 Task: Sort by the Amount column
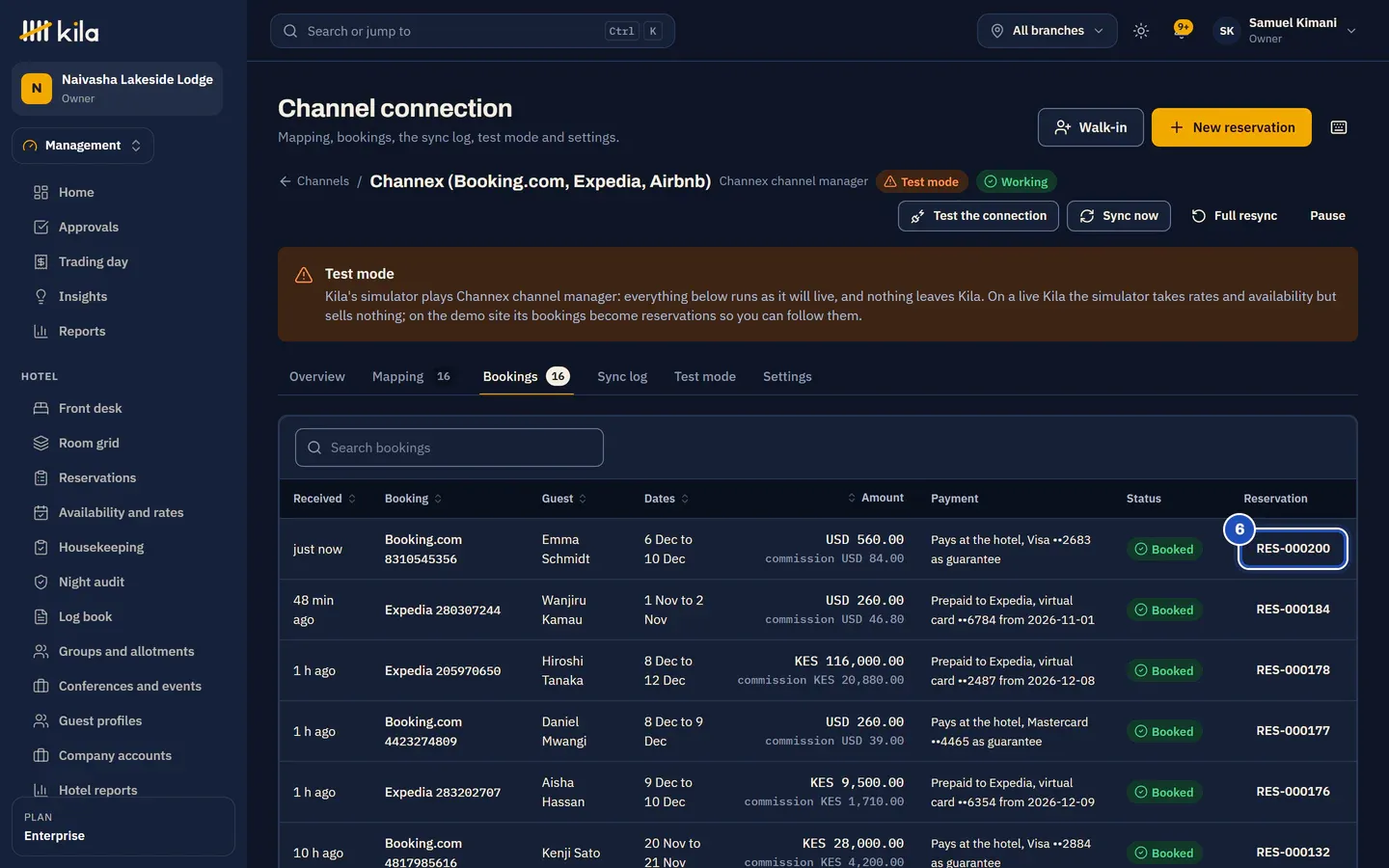tap(876, 498)
